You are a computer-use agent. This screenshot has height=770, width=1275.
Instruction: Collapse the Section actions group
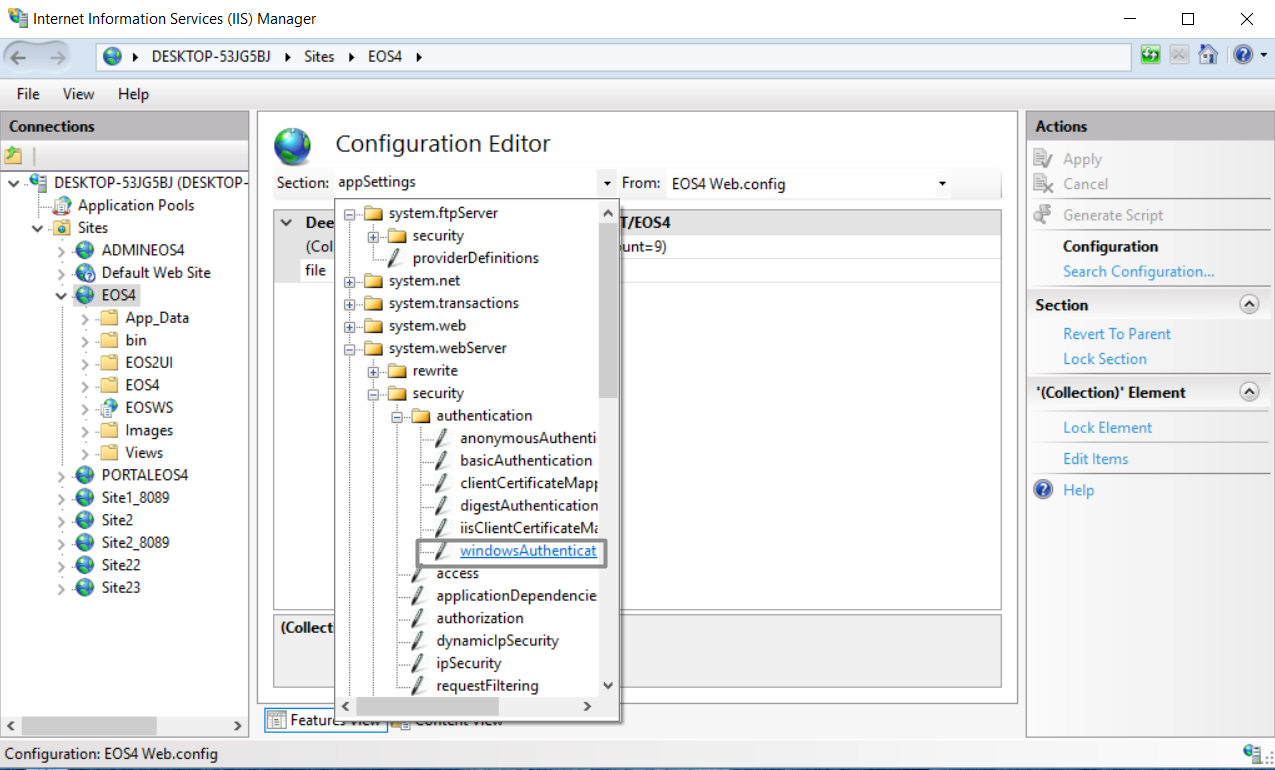click(x=1249, y=304)
